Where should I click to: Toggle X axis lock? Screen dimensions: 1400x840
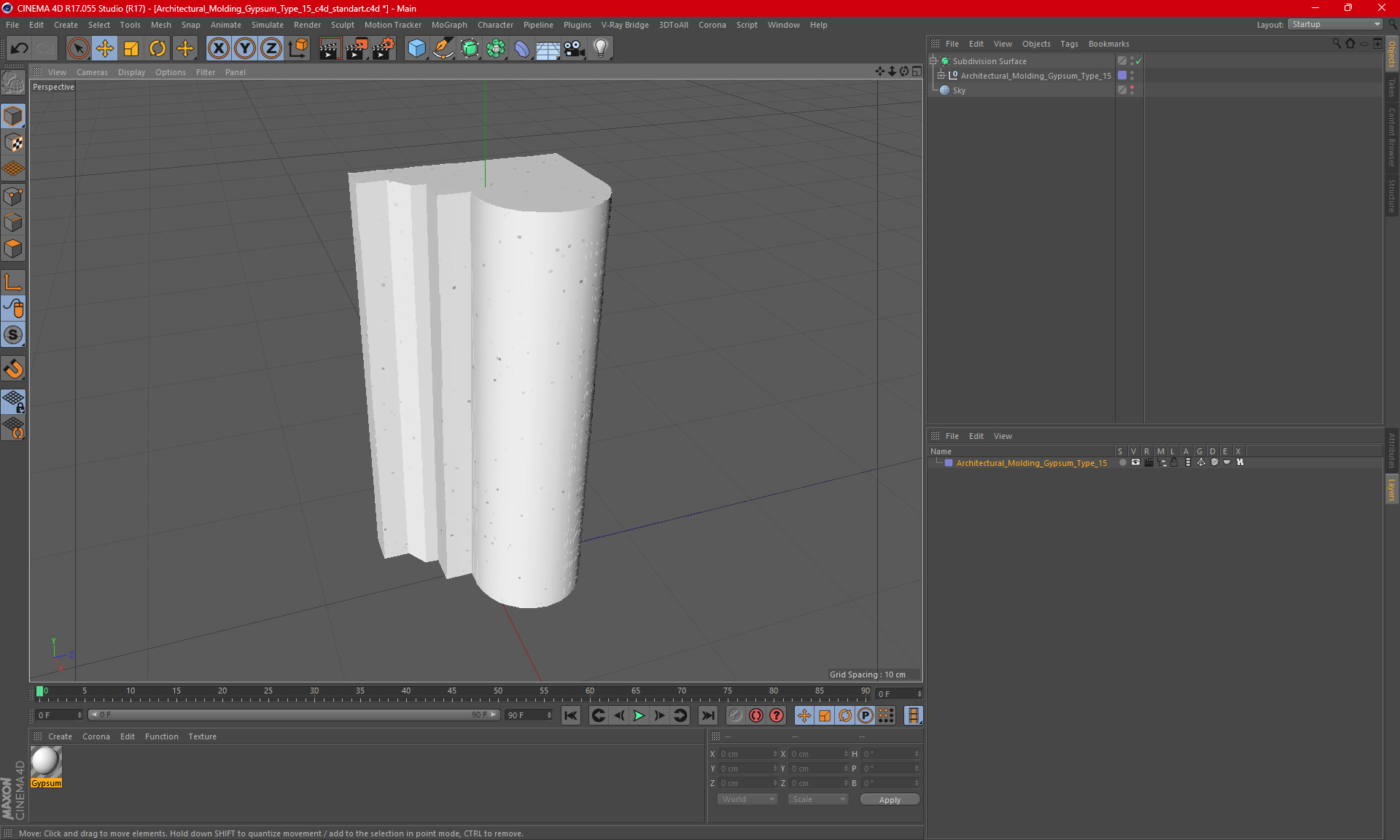pyautogui.click(x=218, y=49)
